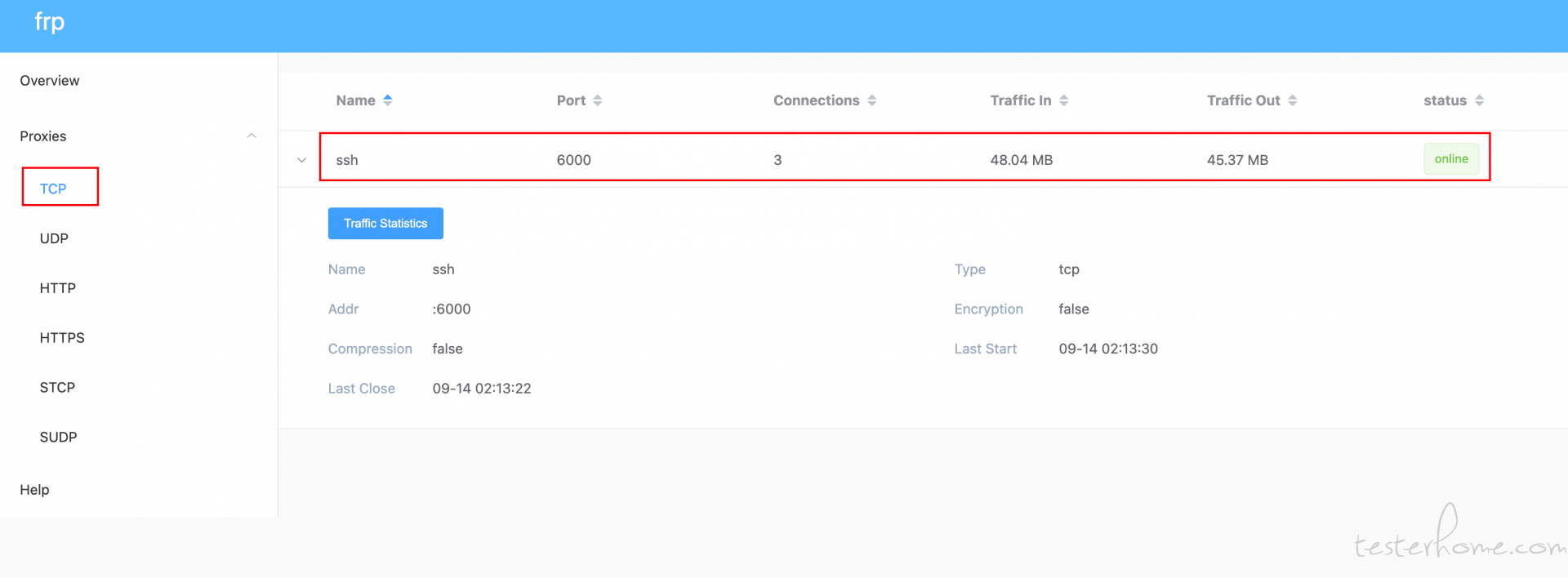Open the Overview page
This screenshot has height=578, width=1568.
coord(50,81)
